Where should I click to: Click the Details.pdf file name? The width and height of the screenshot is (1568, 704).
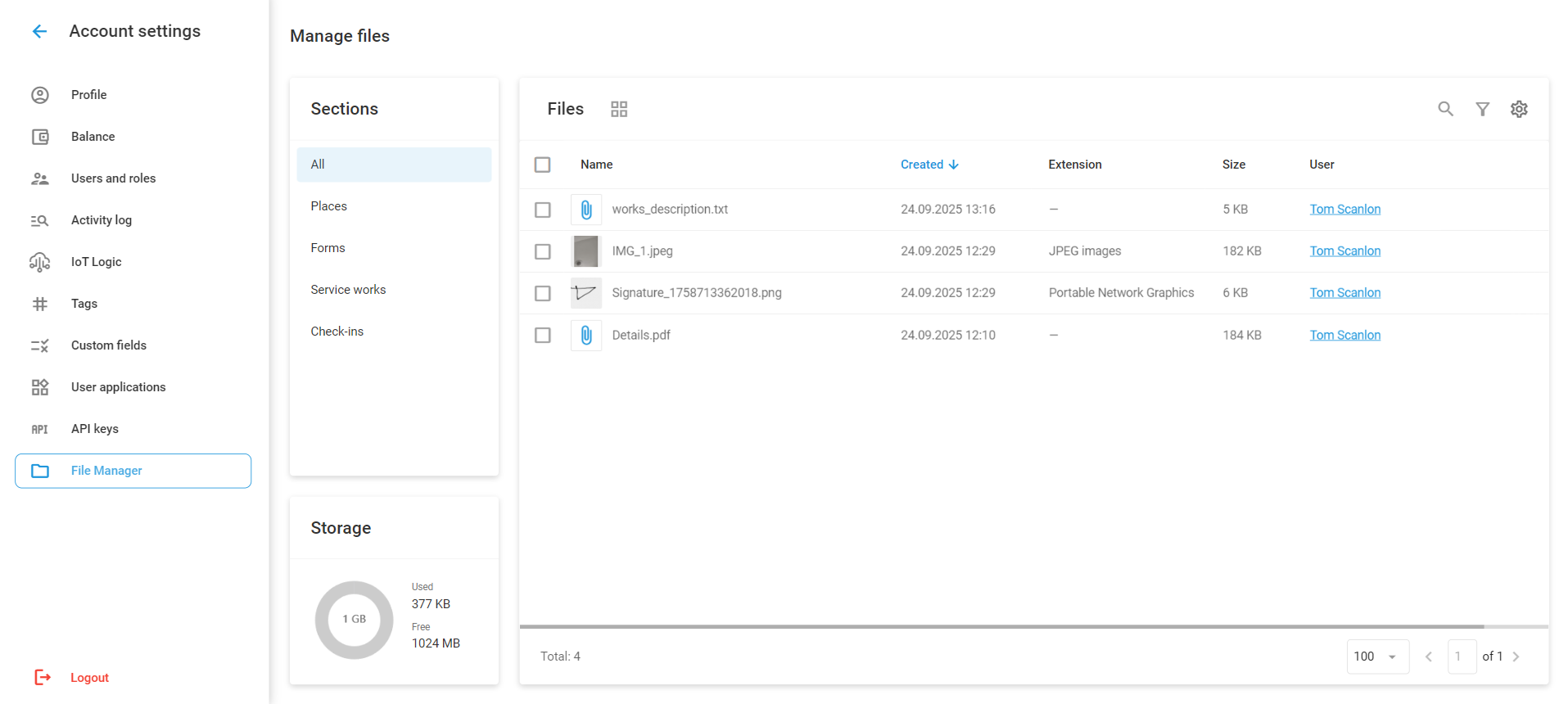coord(641,335)
